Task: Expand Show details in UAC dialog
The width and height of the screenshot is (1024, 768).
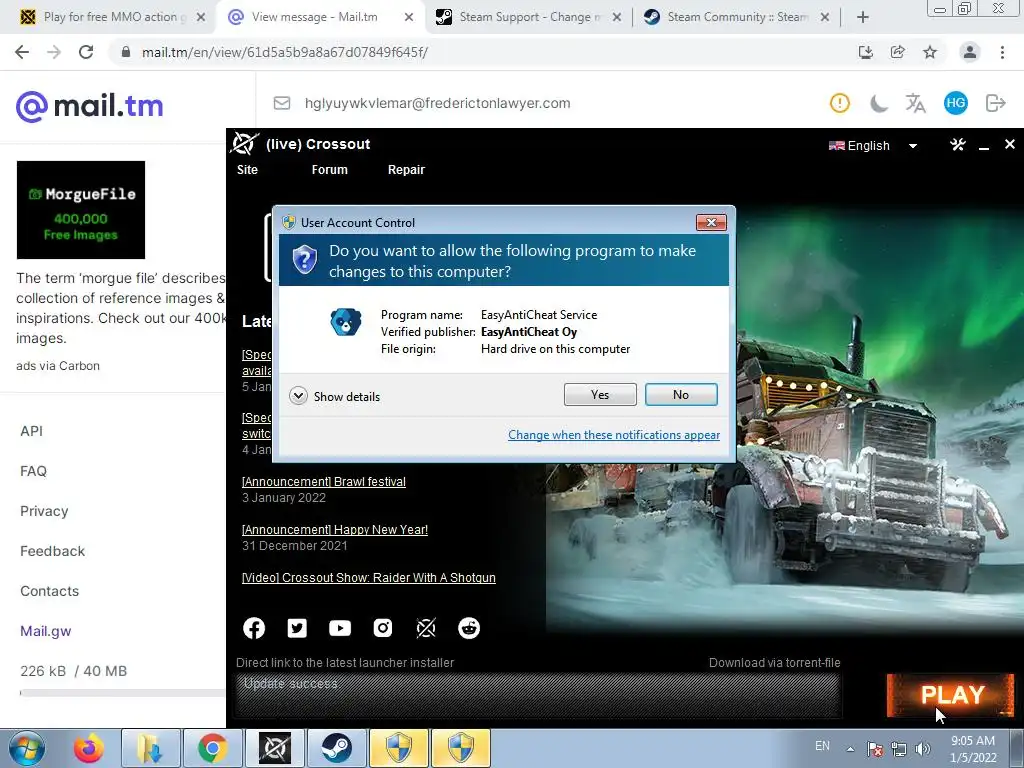Action: coord(334,396)
